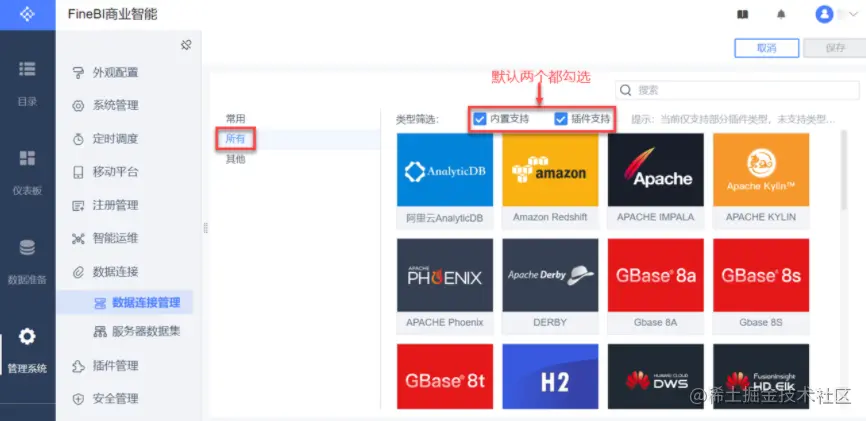This screenshot has height=421, width=866.
Task: Open 移动平台 mobile platform
Action: pos(115,172)
